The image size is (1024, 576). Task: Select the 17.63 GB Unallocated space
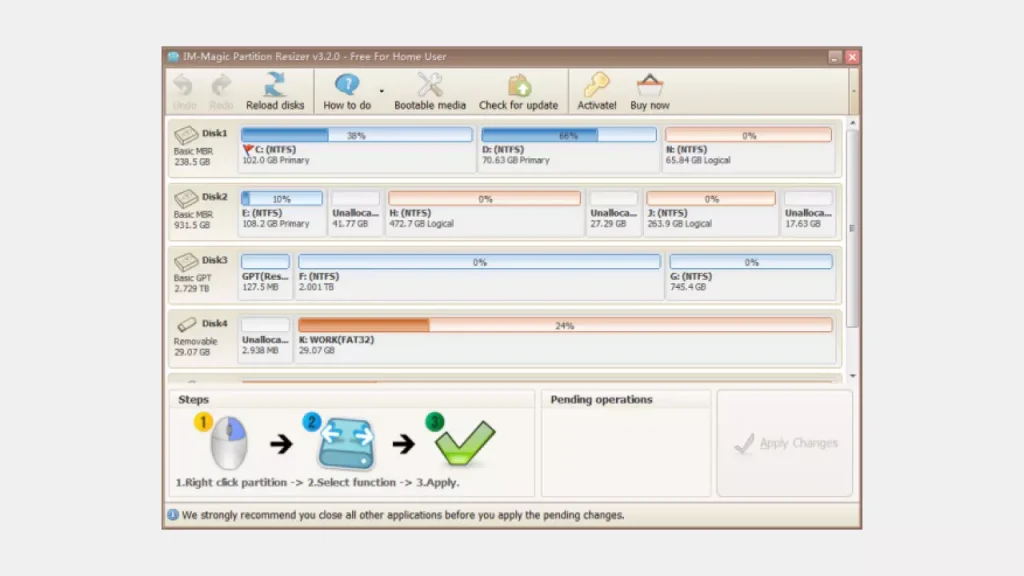pos(808,211)
